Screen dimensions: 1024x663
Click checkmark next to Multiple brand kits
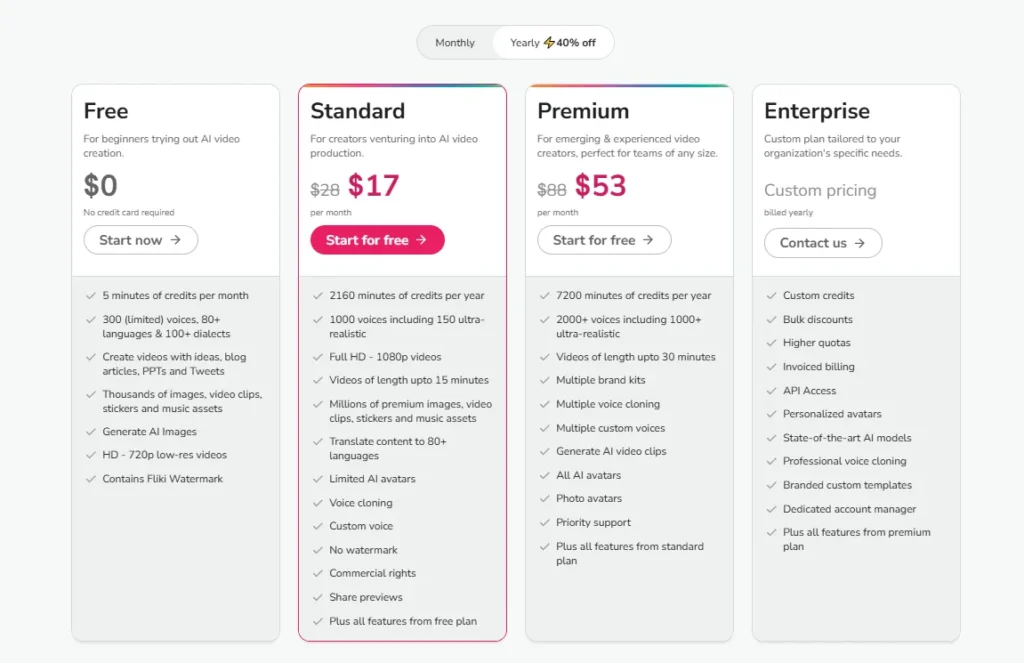pos(545,381)
